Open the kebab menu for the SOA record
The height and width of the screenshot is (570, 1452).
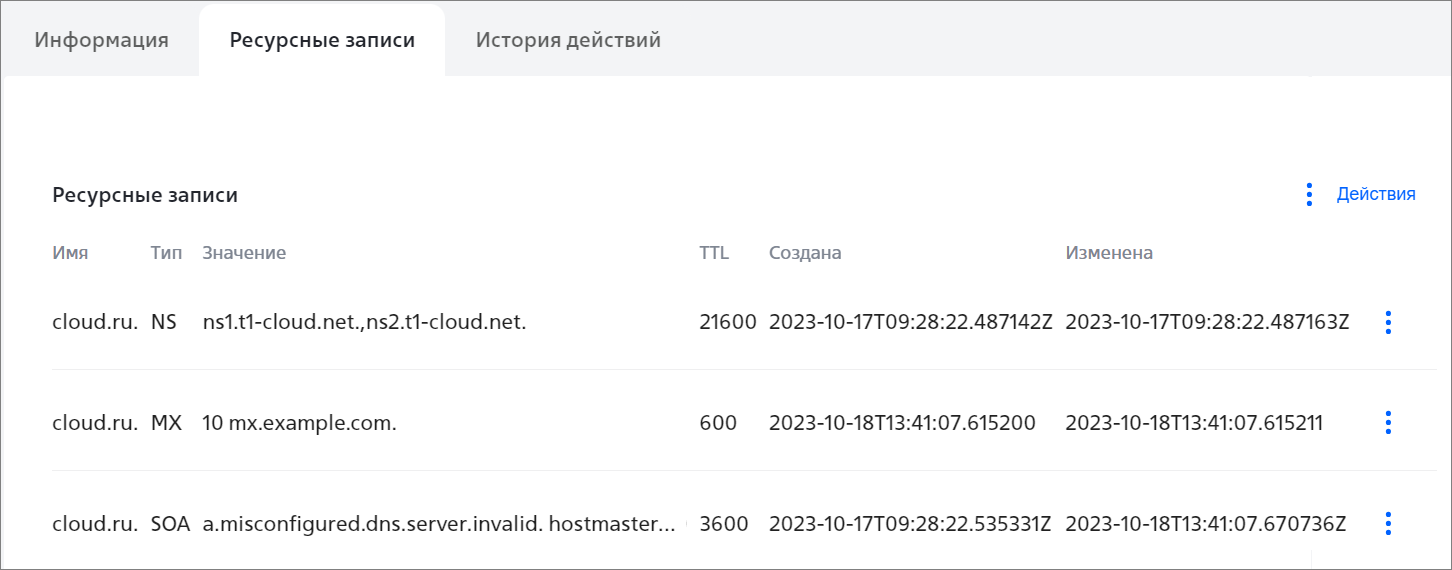[1387, 523]
